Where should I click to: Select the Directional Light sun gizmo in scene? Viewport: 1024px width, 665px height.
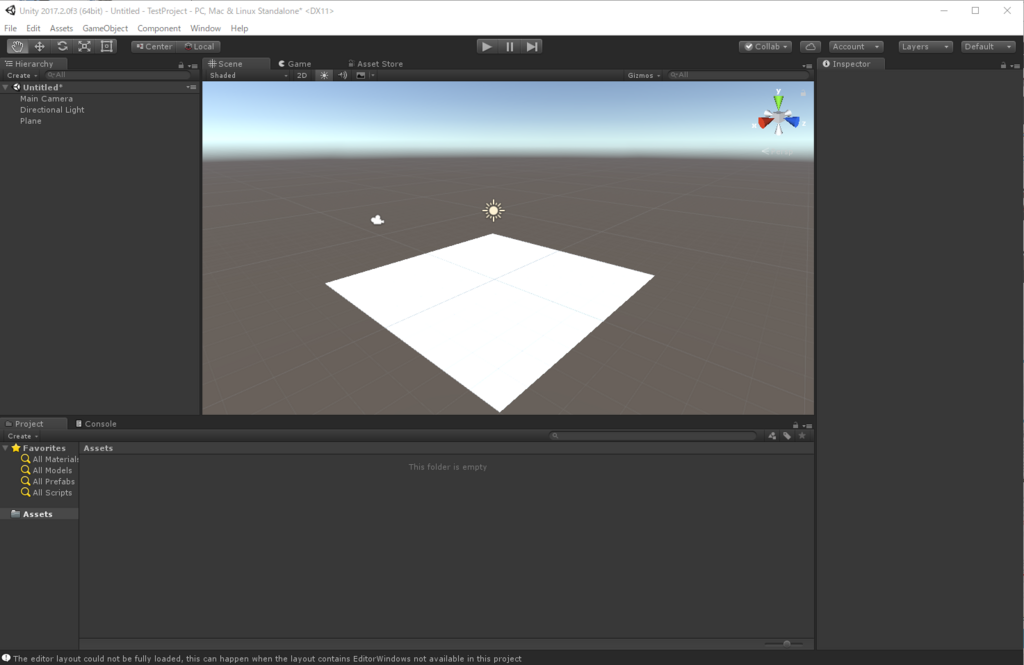point(493,210)
